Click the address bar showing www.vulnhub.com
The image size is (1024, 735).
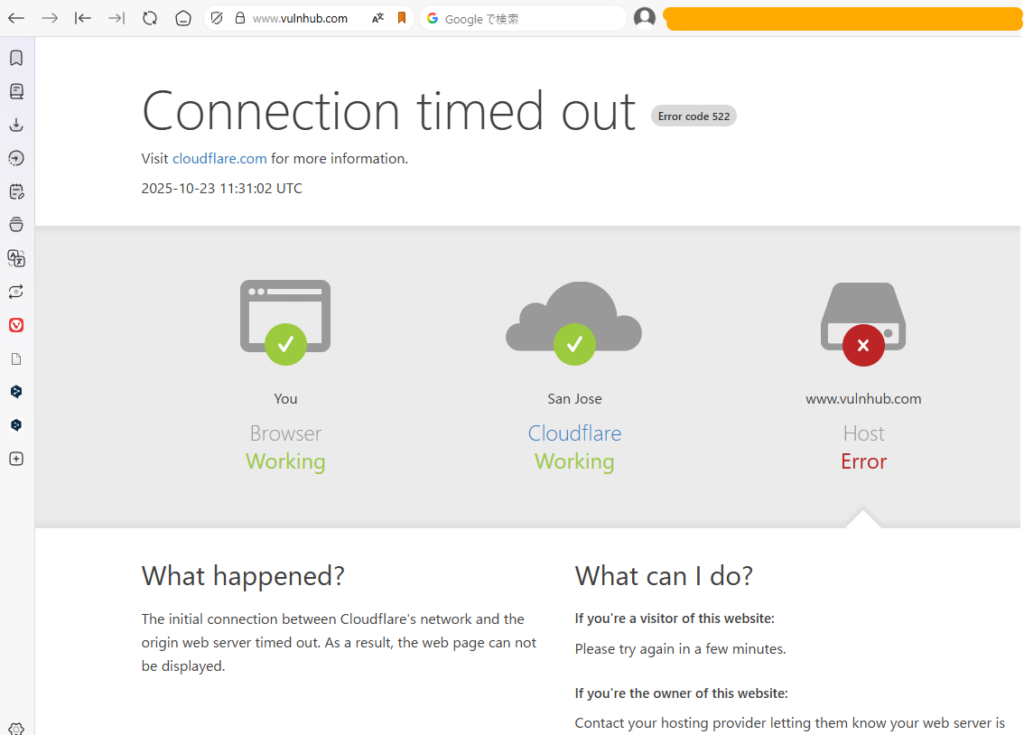pyautogui.click(x=300, y=18)
